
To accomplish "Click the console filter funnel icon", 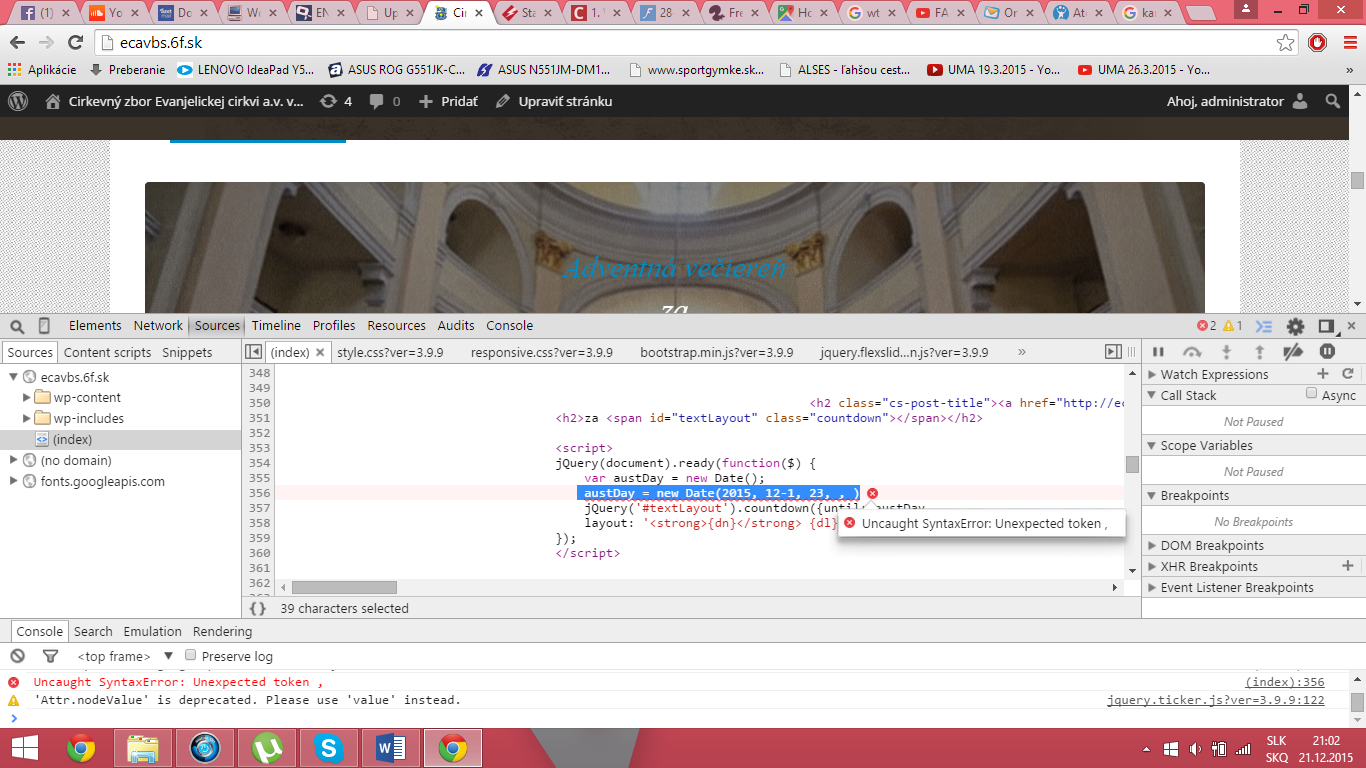I will [x=50, y=656].
